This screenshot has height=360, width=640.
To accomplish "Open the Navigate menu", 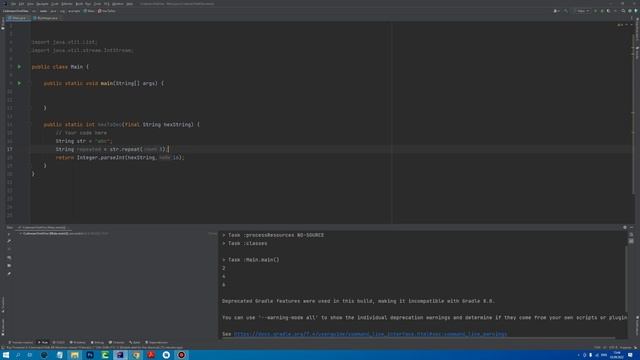I will click(42, 4).
